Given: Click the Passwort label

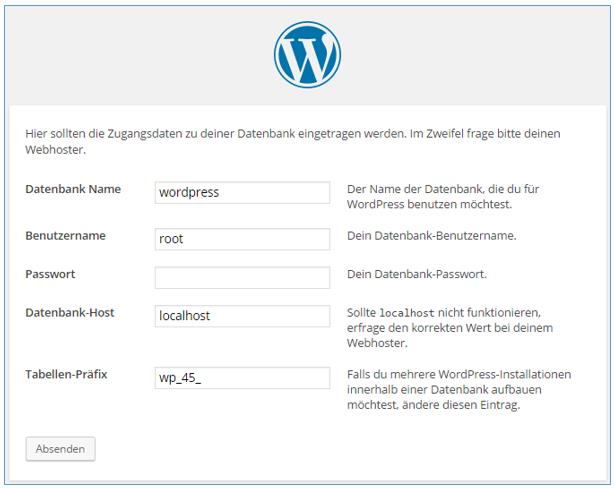Looking at the screenshot, I should [50, 274].
